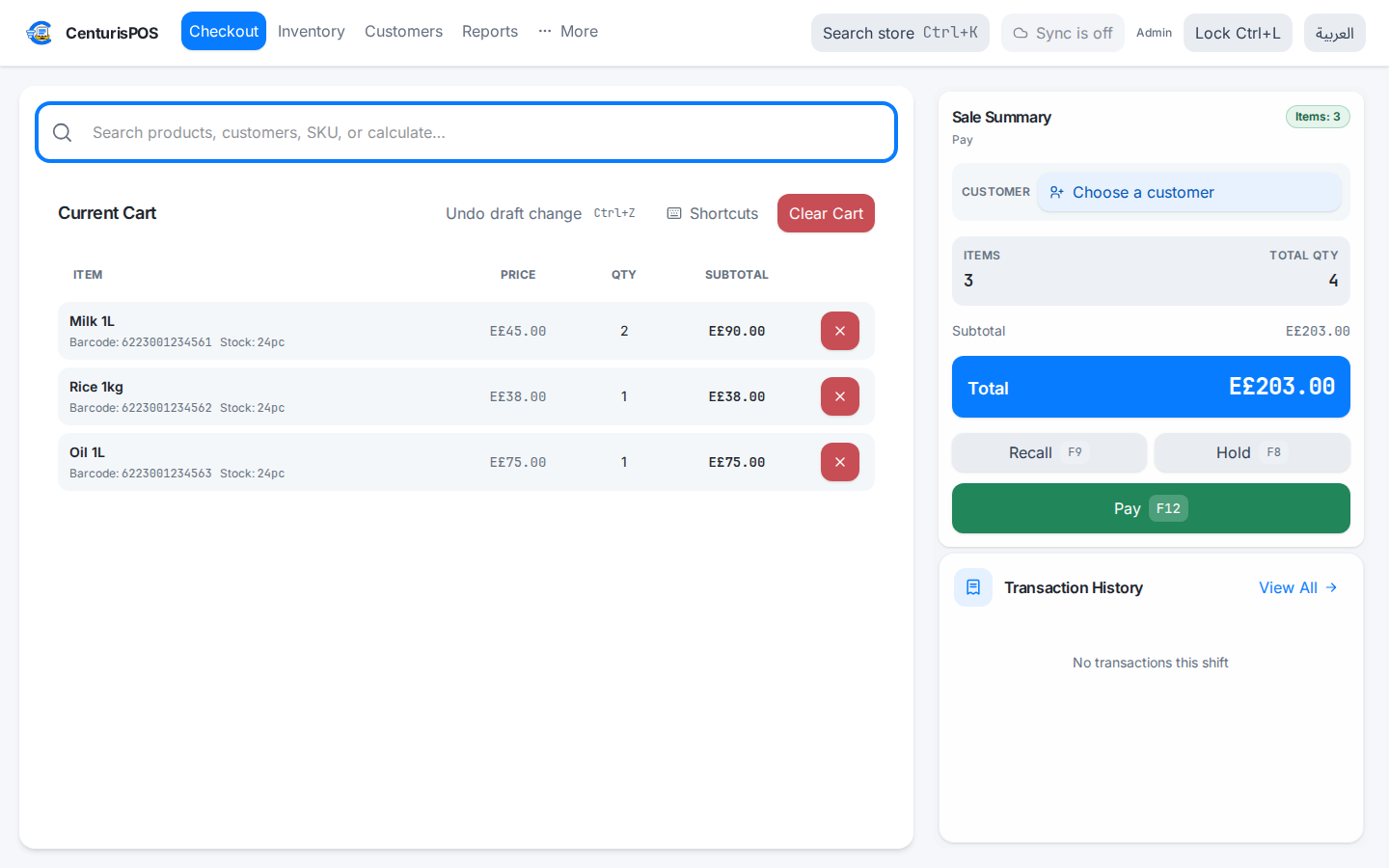Viewport: 1389px width, 868px height.
Task: View All transaction history
Action: 1297,587
